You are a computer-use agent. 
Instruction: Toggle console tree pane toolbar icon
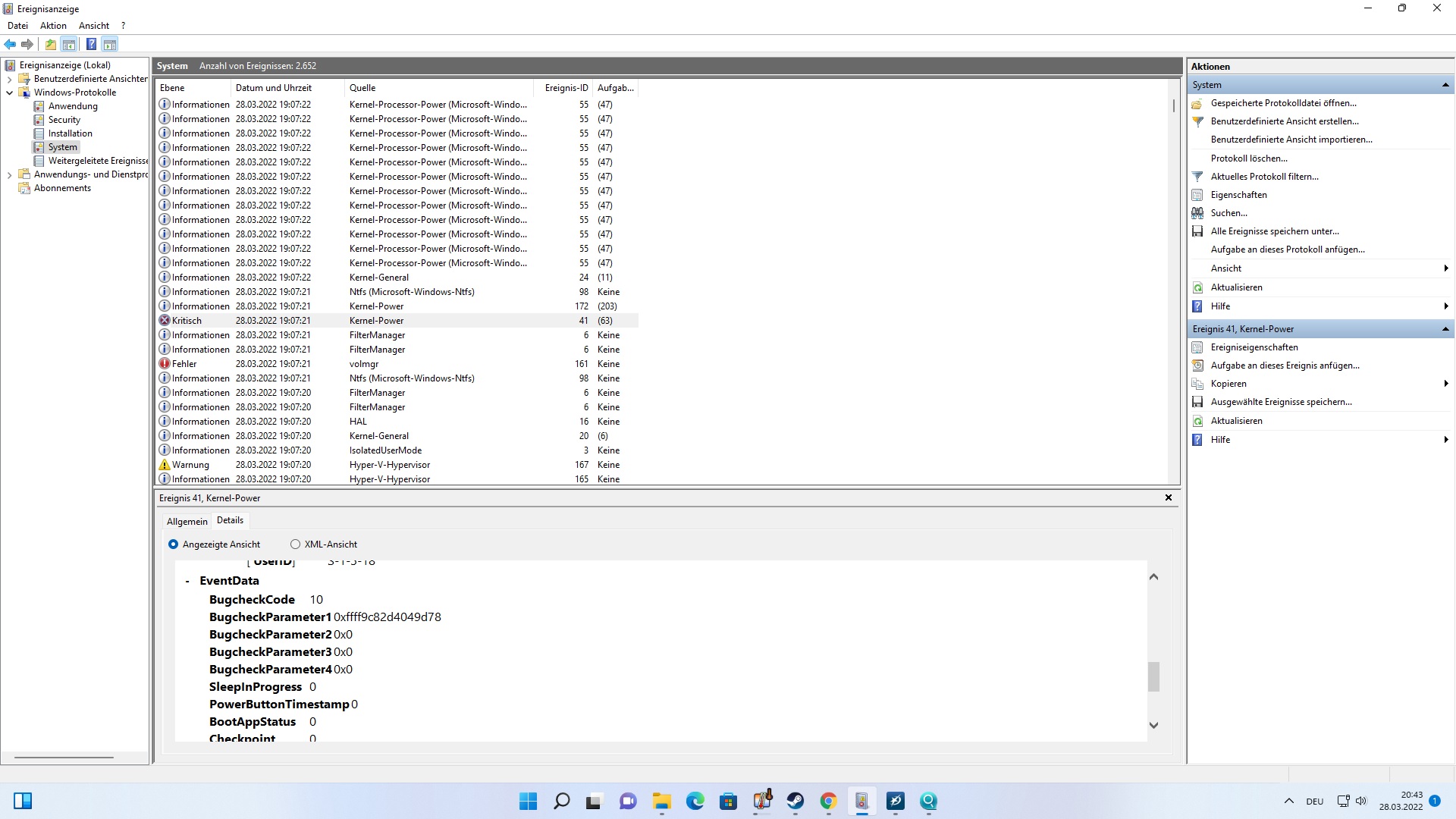tap(69, 44)
